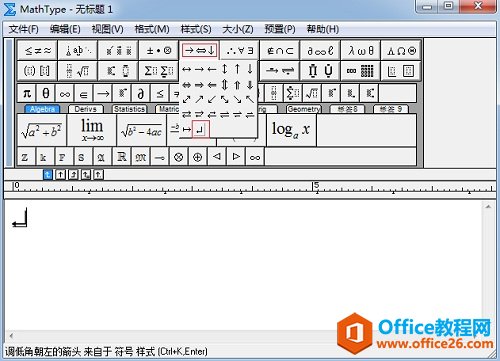
Task: Open the 视图(V) menu
Action: (107, 29)
